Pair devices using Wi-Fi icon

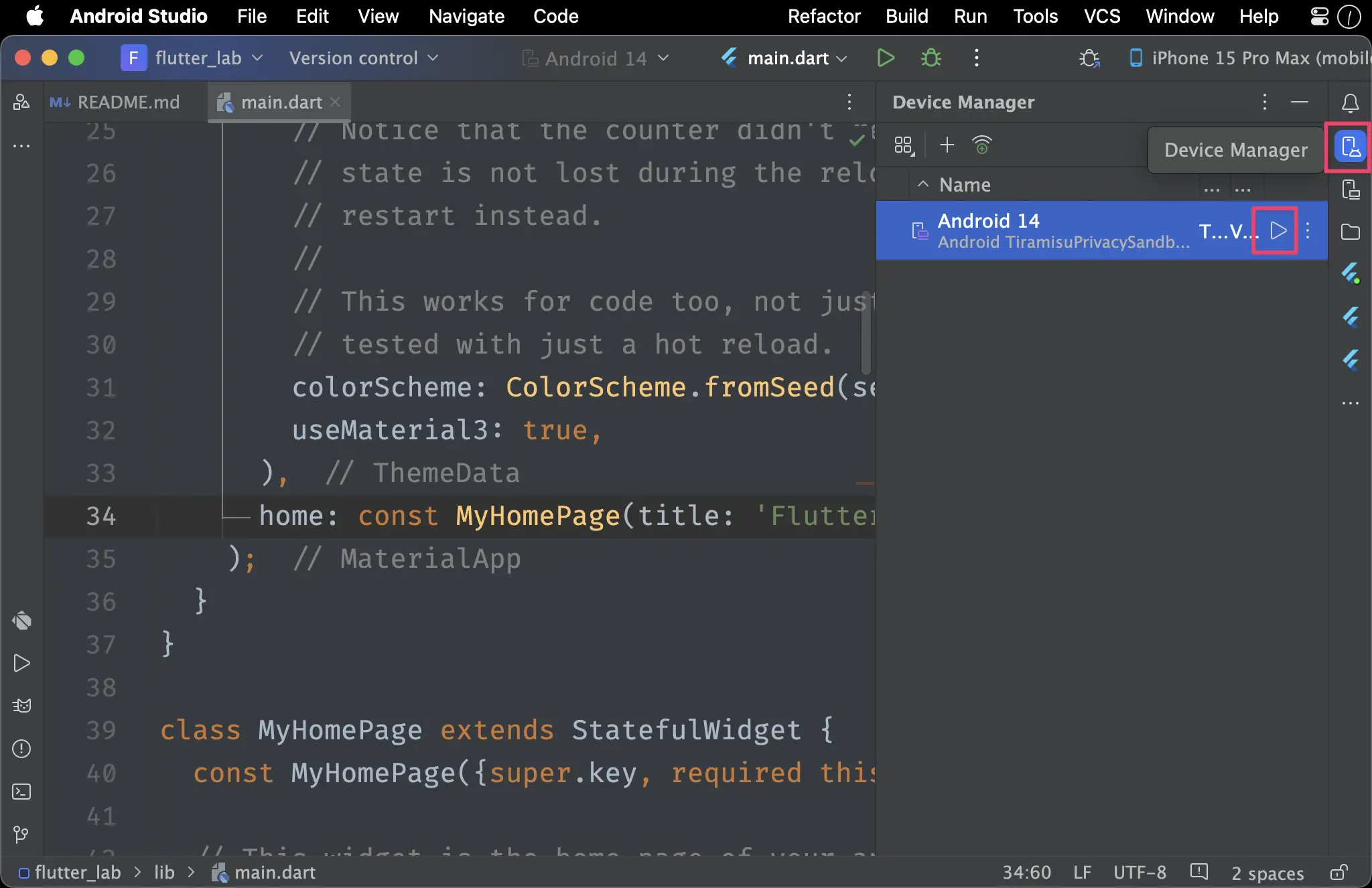tap(981, 145)
